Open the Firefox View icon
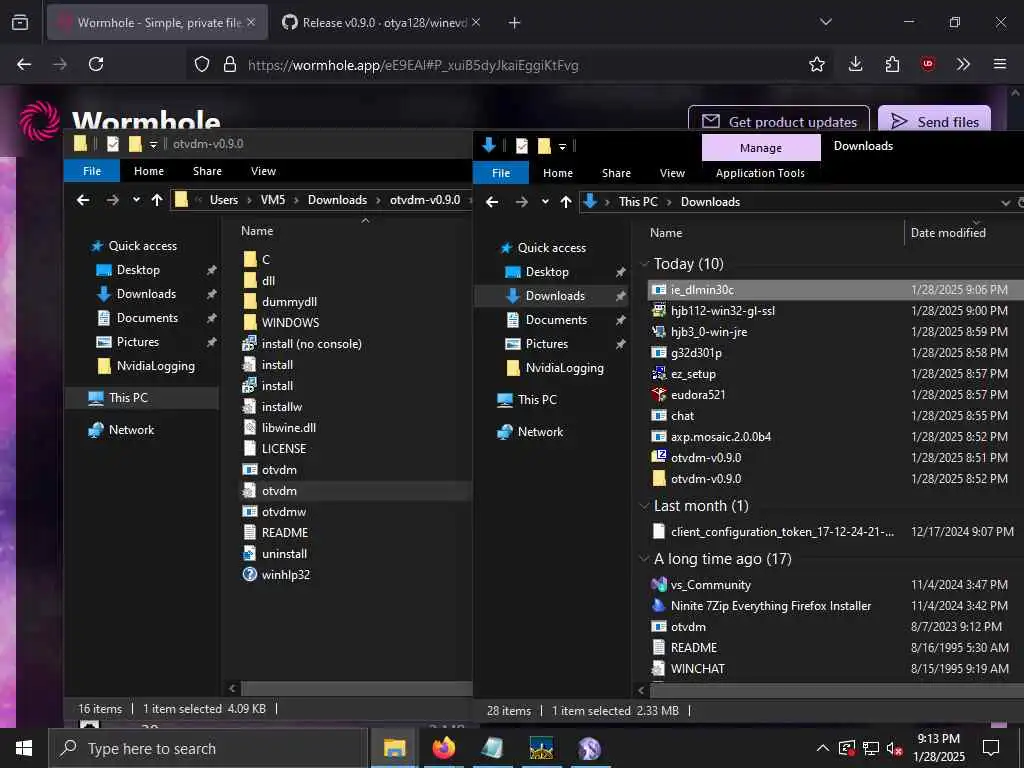 pyautogui.click(x=20, y=22)
